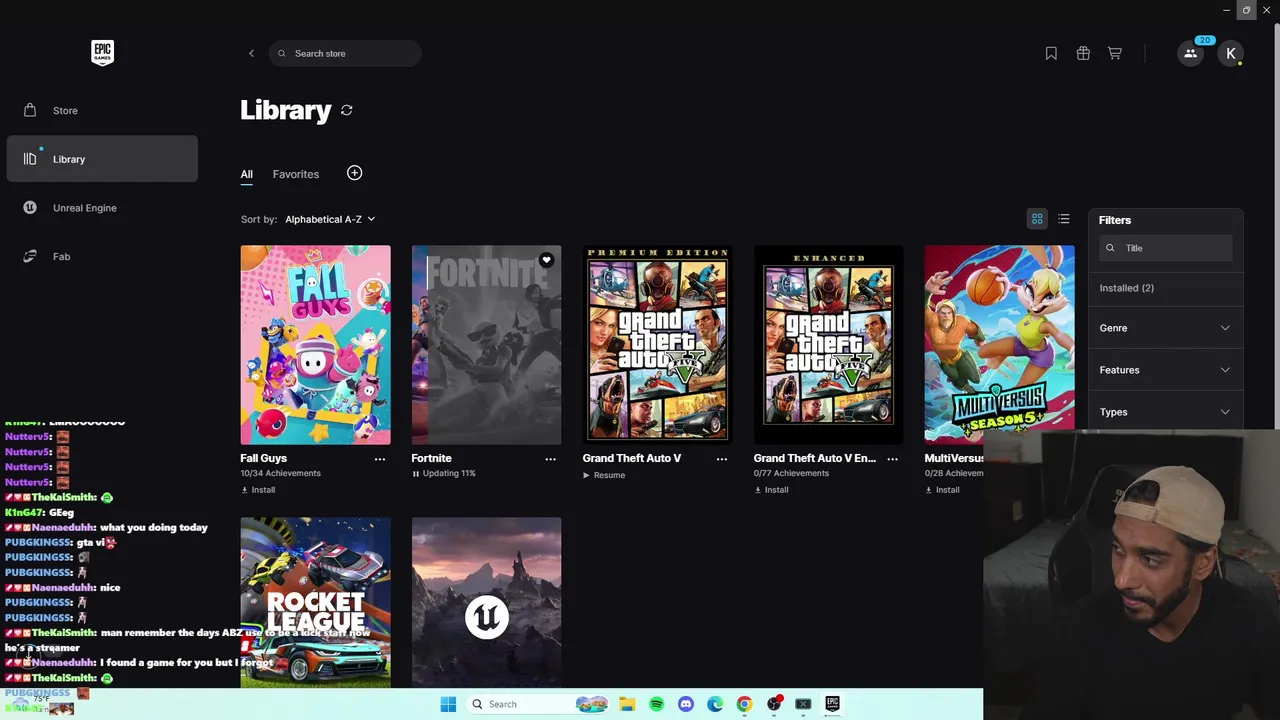This screenshot has width=1280, height=720.
Task: Select Library in the sidebar
Action: click(102, 159)
